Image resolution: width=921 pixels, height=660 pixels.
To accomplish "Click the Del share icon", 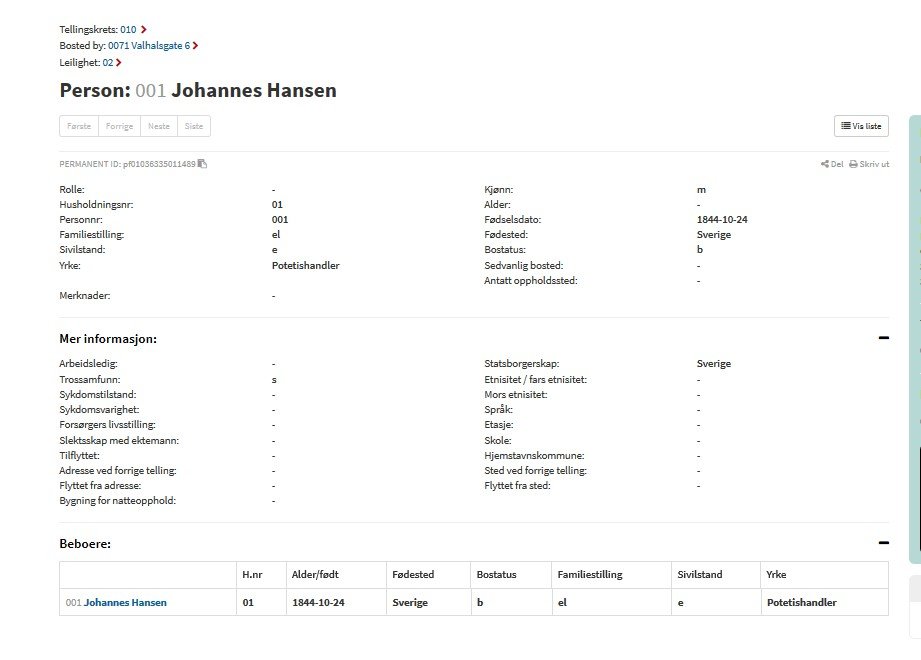I will click(x=825, y=164).
